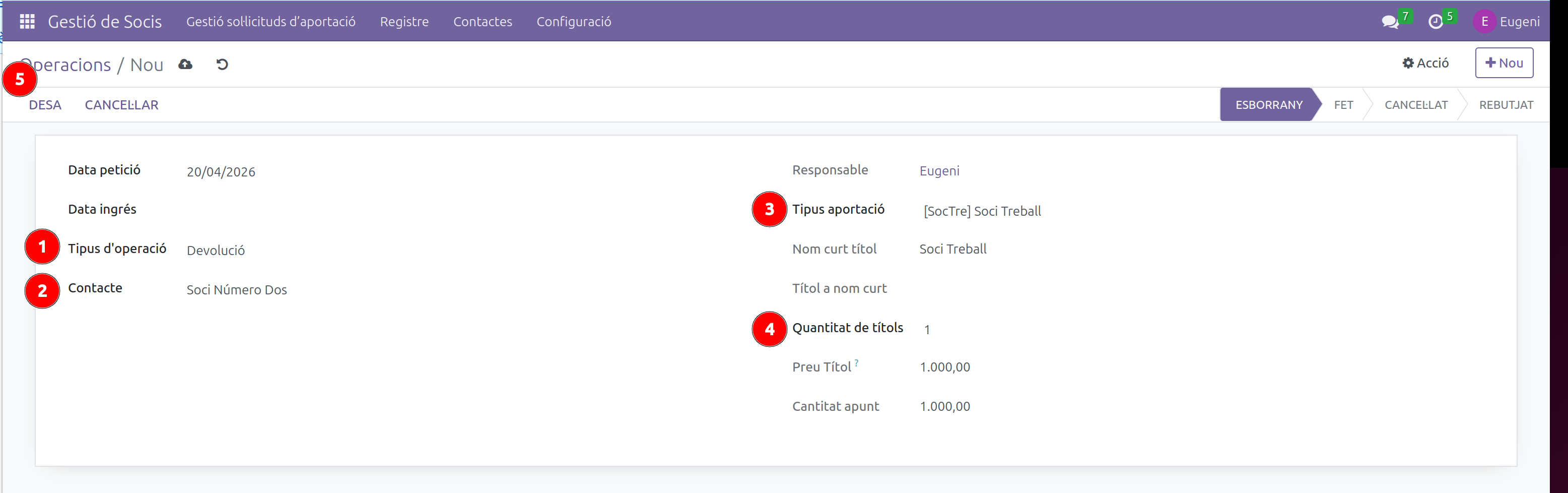Open the Registre menu
Image resolution: width=1568 pixels, height=493 pixels.
(x=404, y=22)
